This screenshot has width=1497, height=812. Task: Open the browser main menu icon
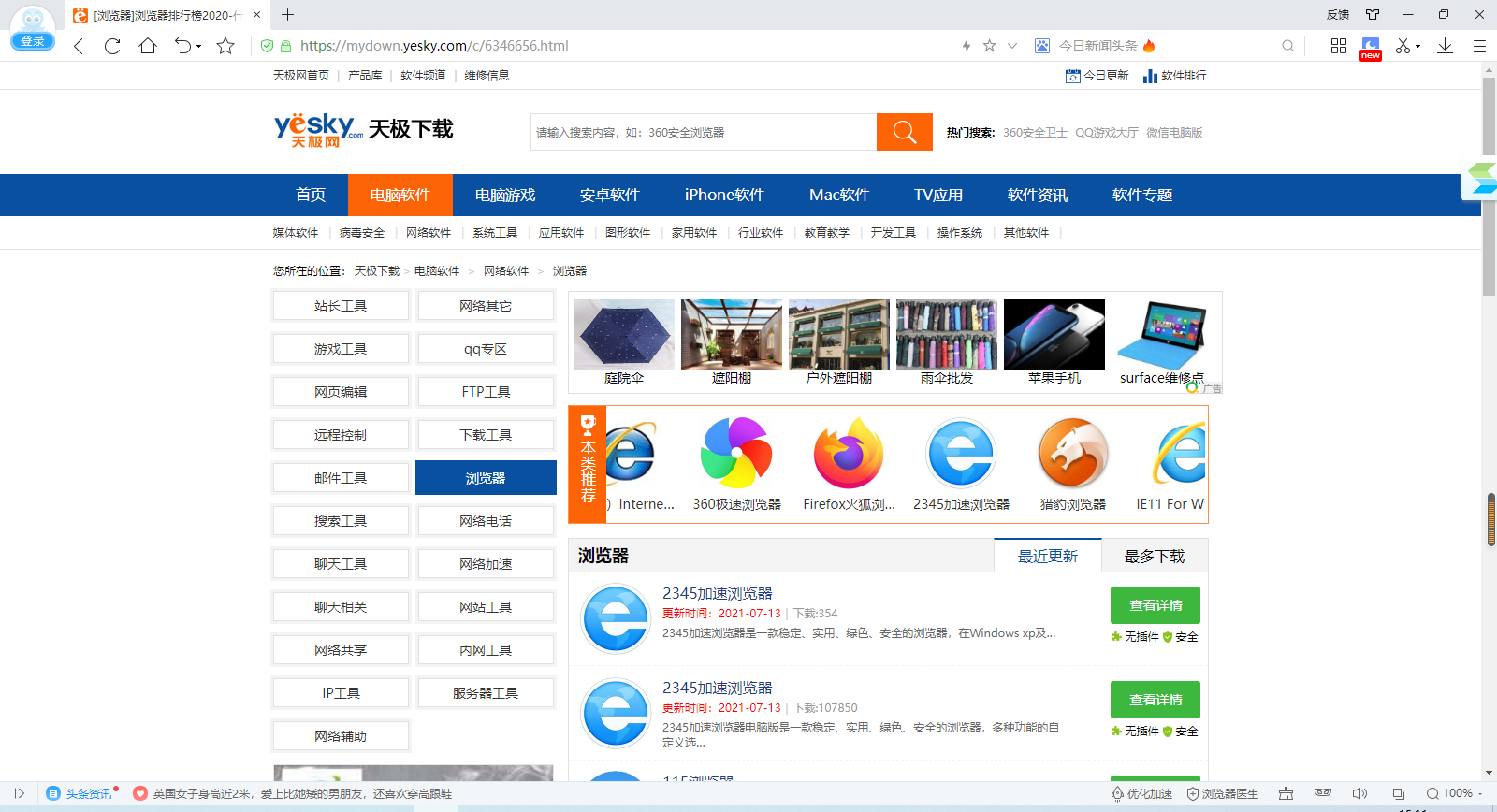[x=1479, y=46]
